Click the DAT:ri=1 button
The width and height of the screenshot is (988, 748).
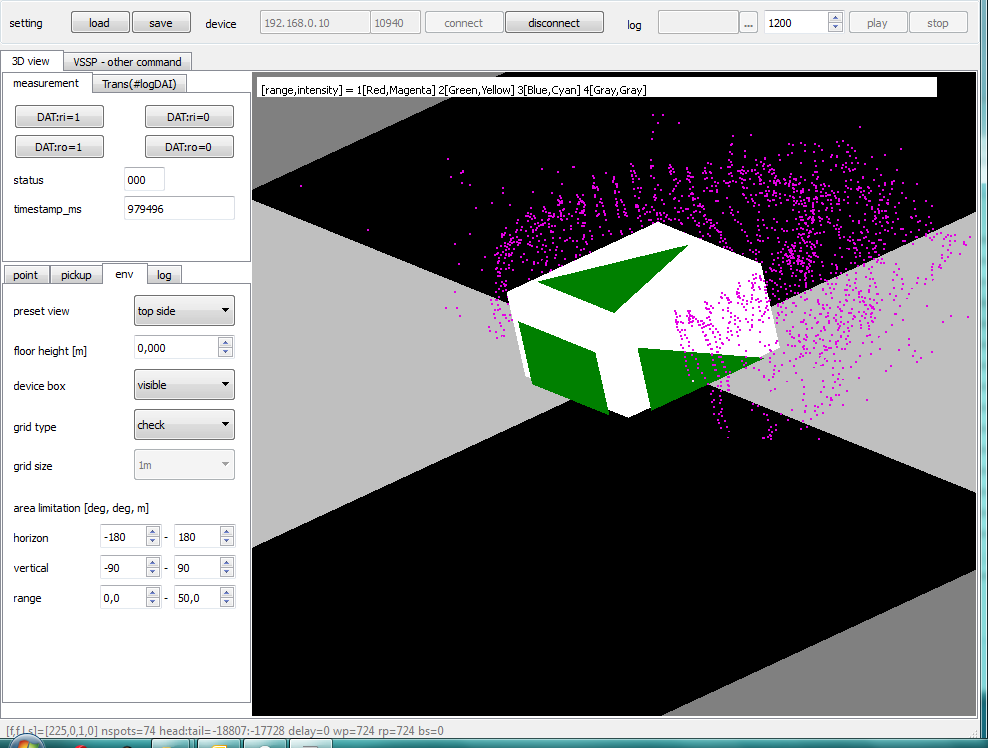(x=59, y=117)
